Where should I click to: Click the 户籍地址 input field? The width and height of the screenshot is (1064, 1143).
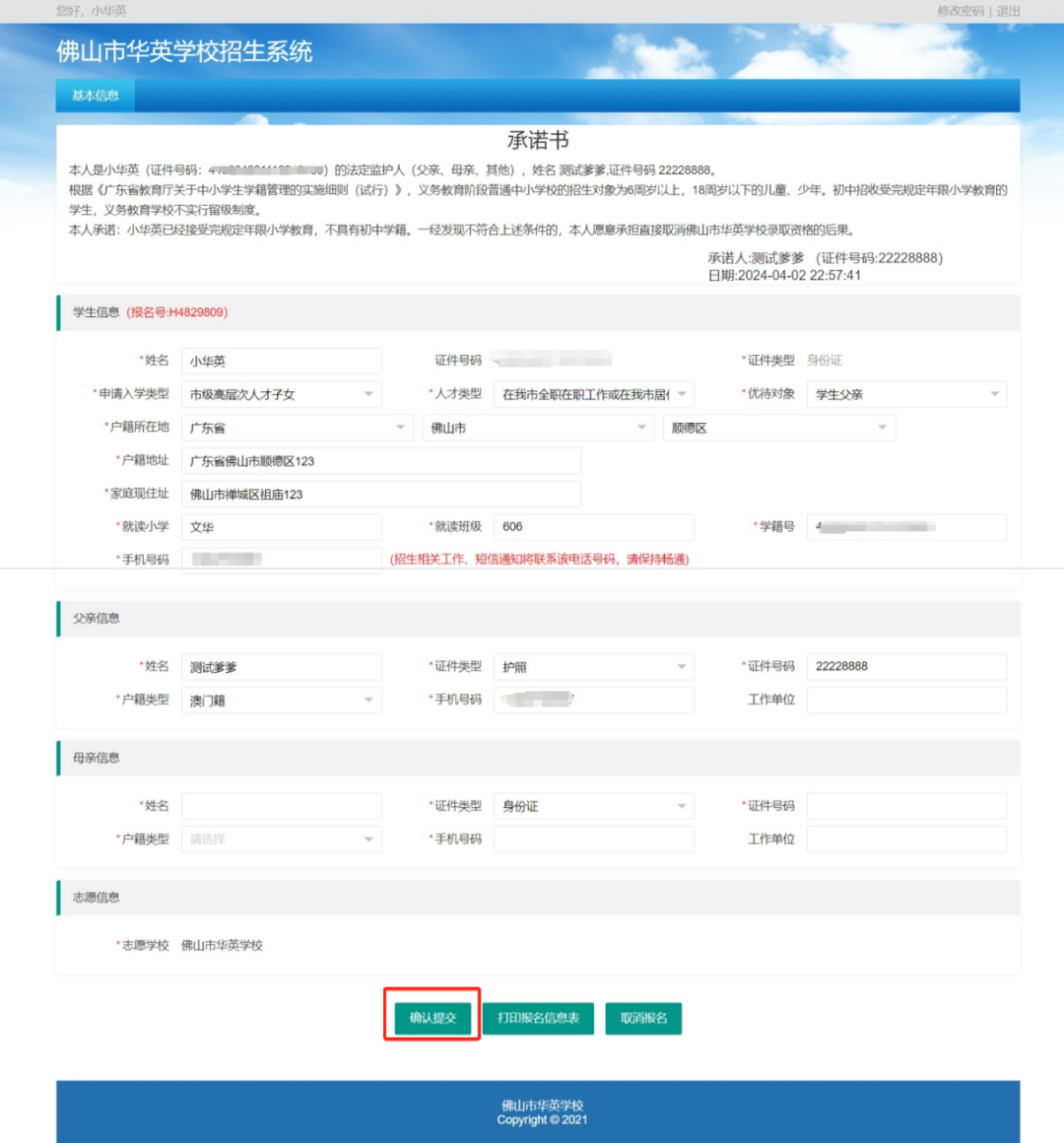(x=380, y=461)
